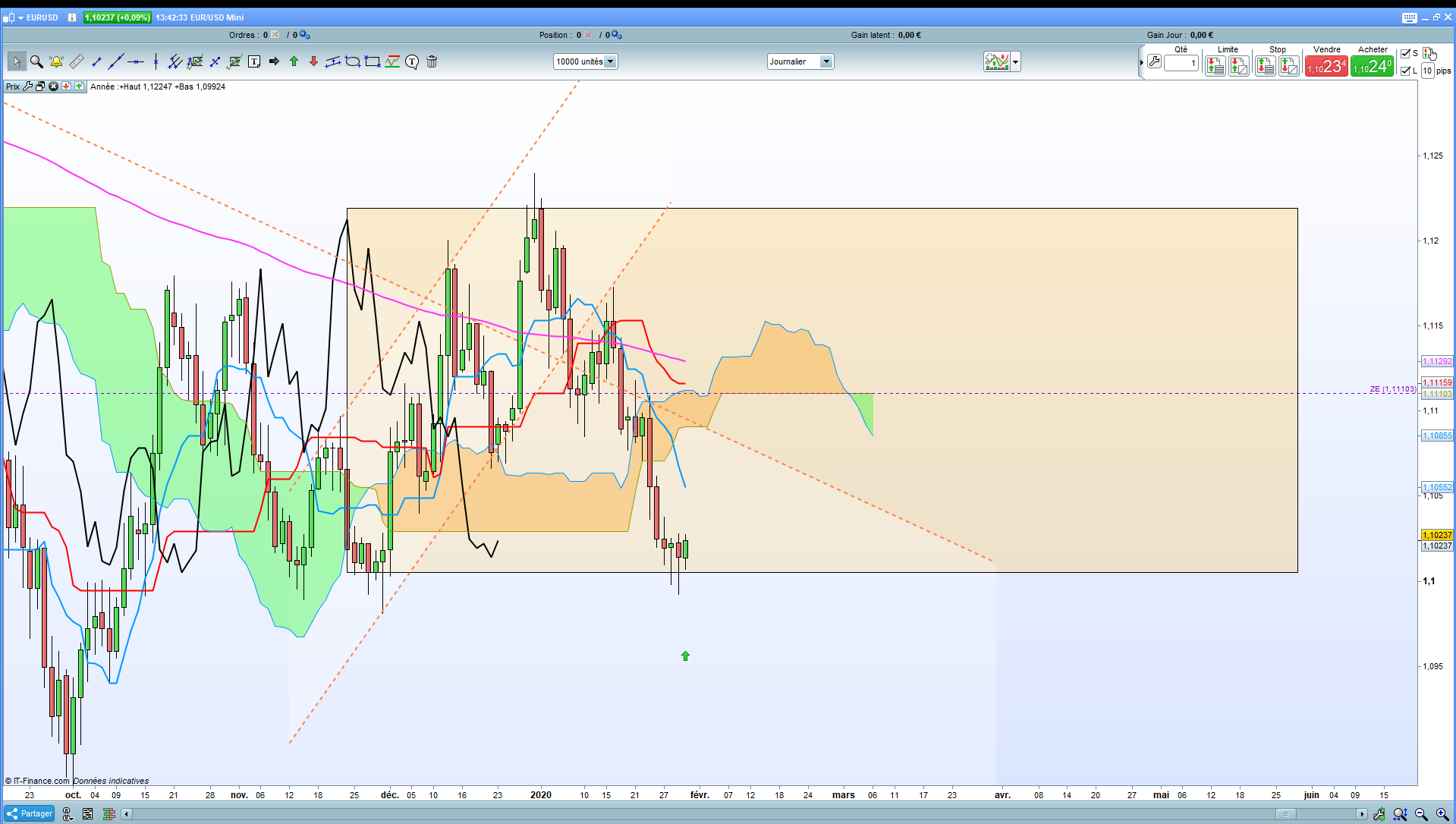1456x824 pixels.
Task: Click the Partager share button
Action: 30,813
